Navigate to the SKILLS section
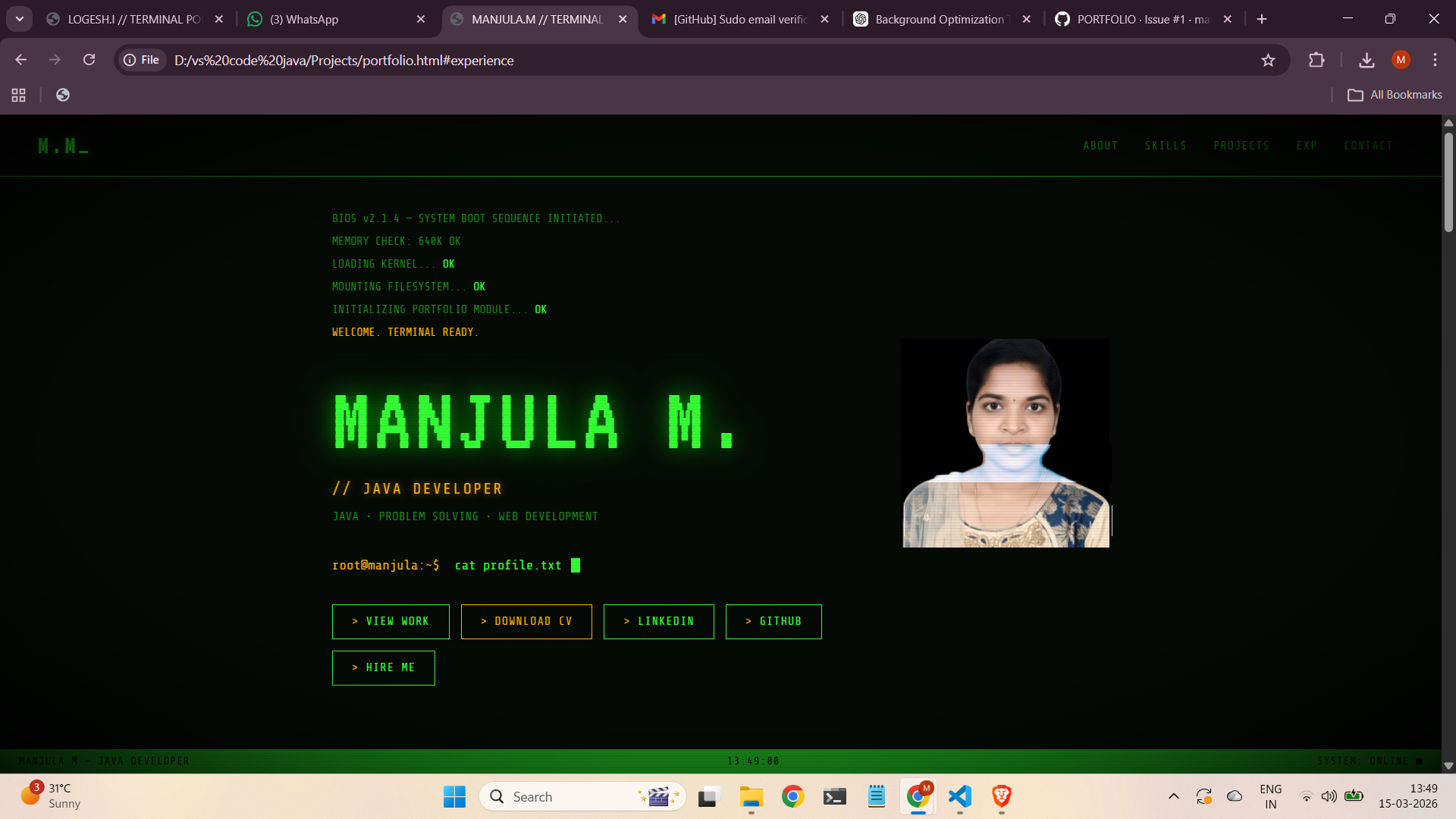 (1166, 146)
